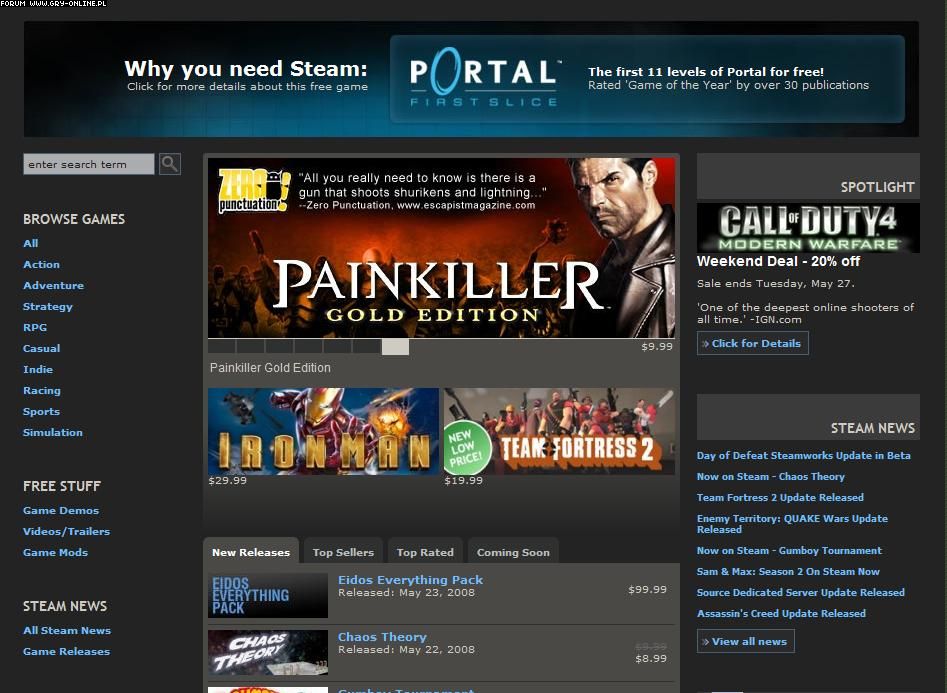Click the $29.99 Iron Man price
The height and width of the screenshot is (693, 947).
coord(228,481)
